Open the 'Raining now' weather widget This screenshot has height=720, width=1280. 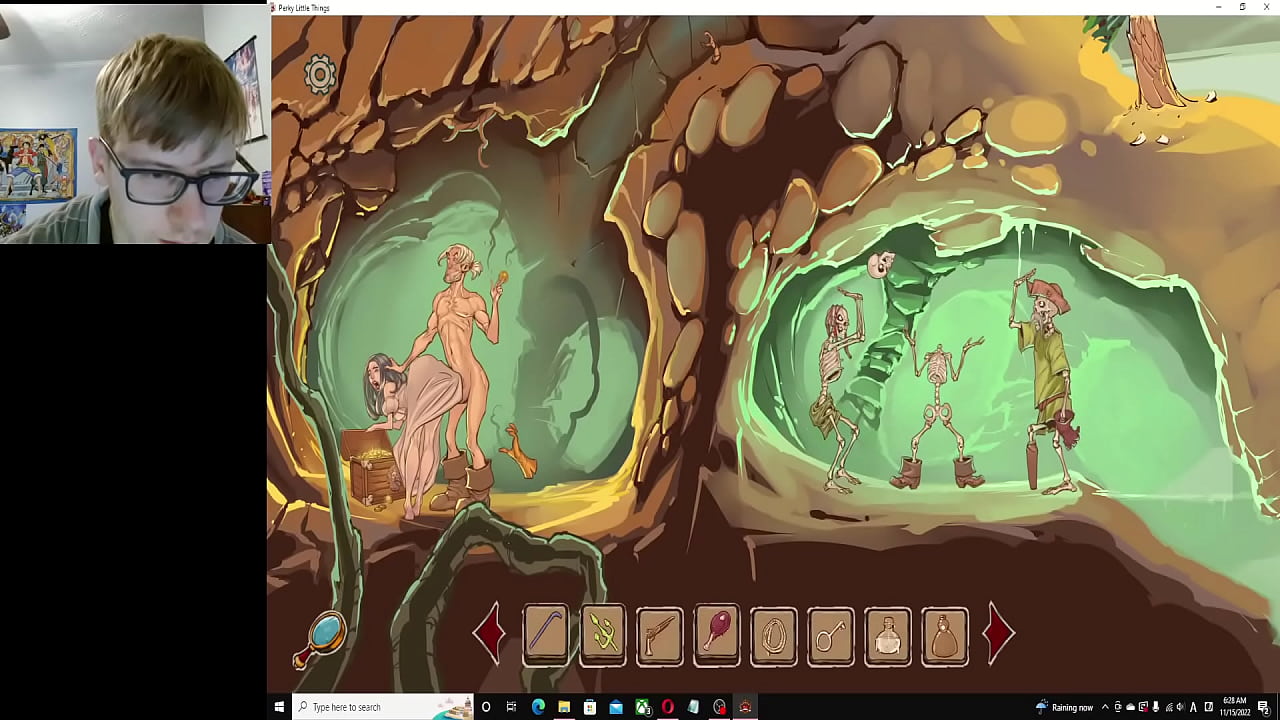click(1064, 707)
